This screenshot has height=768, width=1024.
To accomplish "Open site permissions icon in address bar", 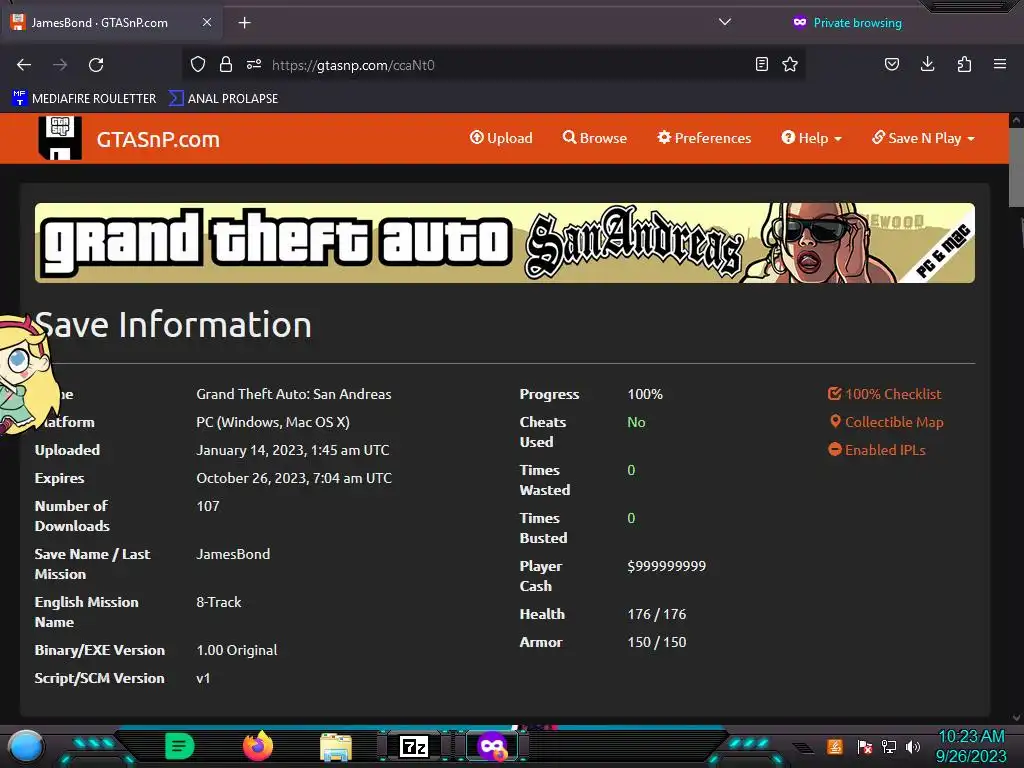I will coord(254,65).
